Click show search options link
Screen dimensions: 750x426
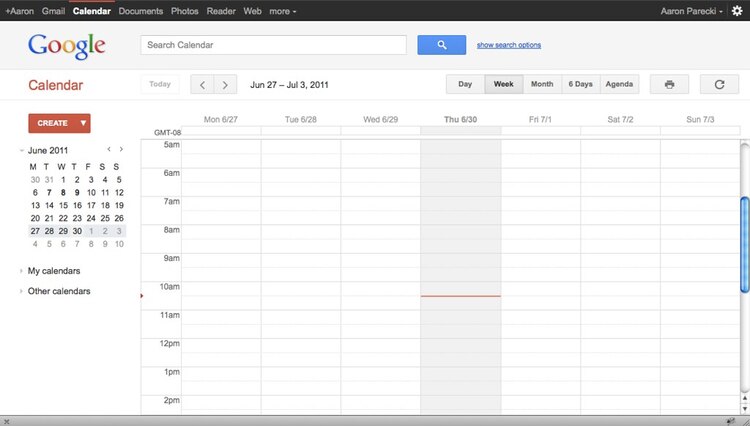coord(509,45)
